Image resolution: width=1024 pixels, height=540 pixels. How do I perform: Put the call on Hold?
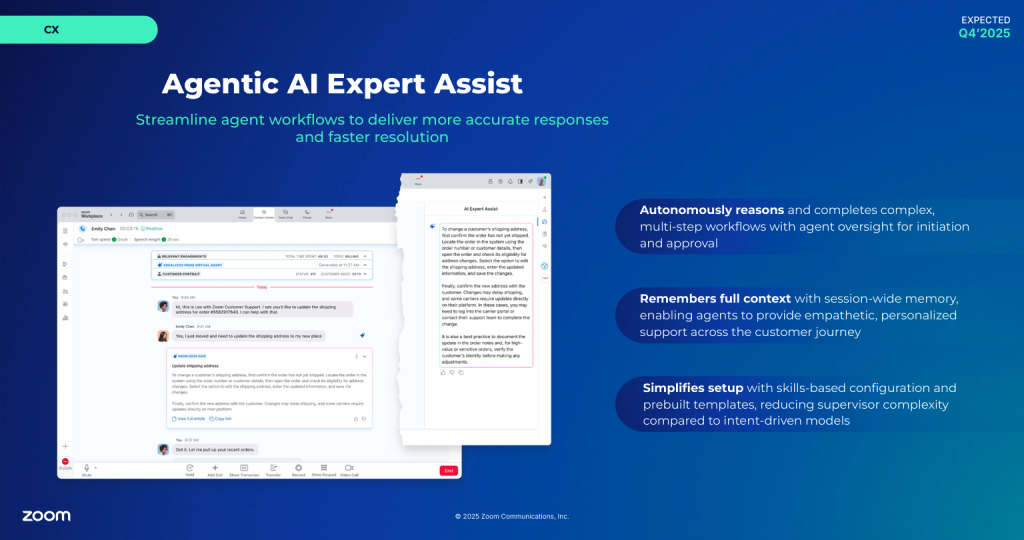tap(189, 470)
